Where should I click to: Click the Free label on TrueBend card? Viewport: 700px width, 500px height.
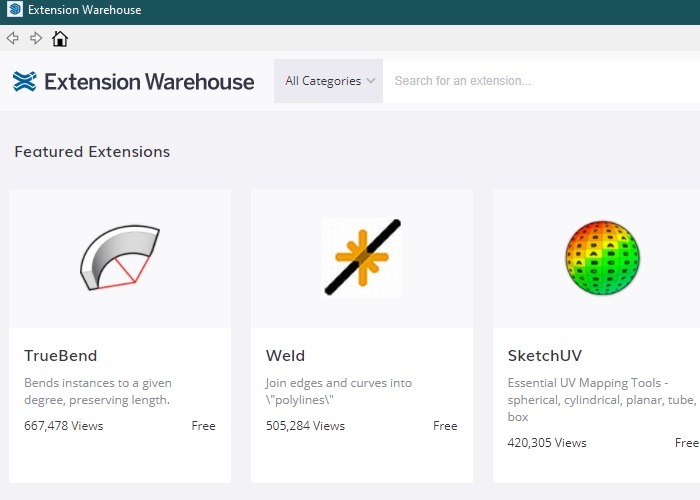204,426
